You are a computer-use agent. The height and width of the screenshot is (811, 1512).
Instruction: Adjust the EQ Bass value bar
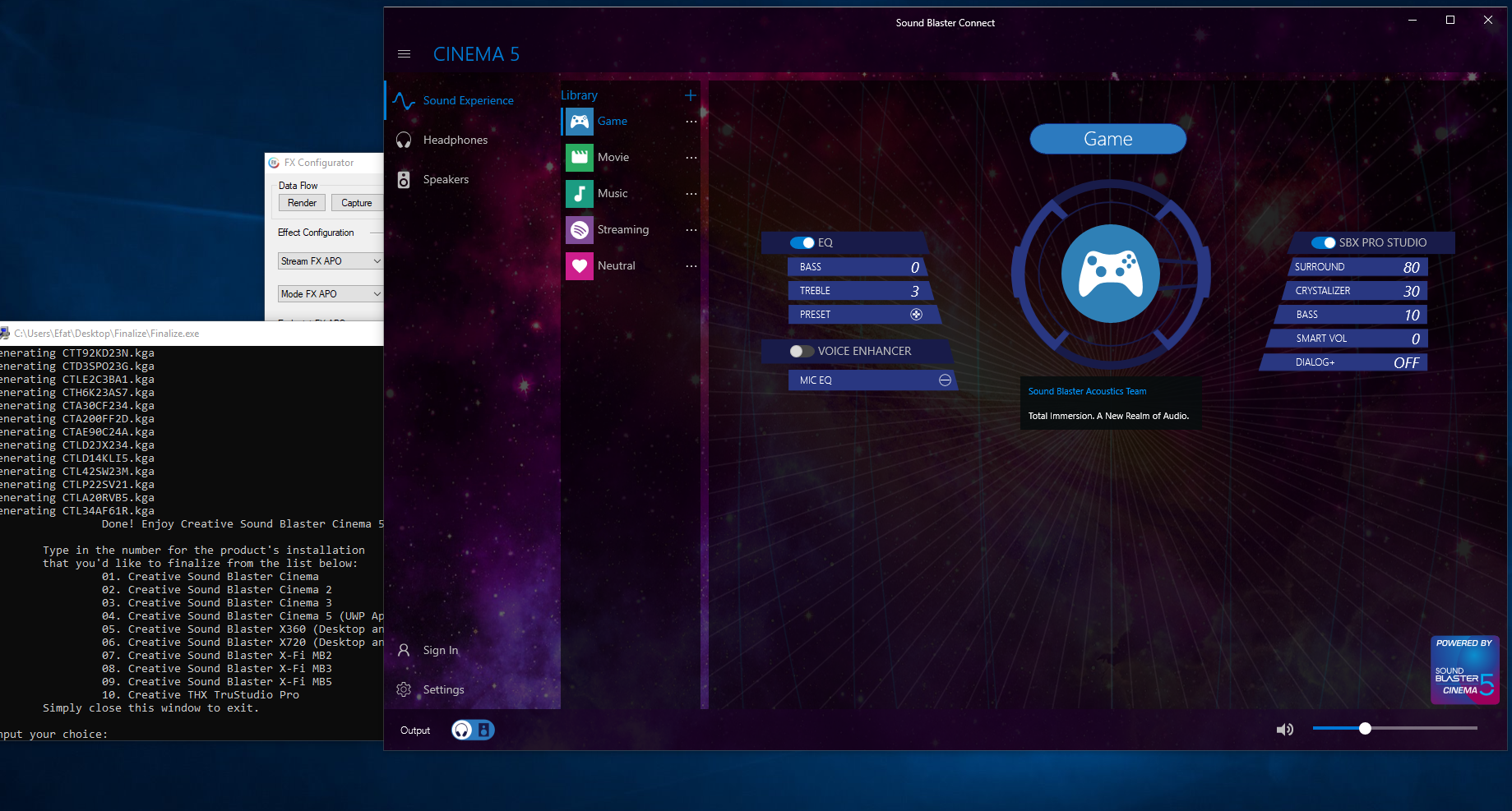(x=858, y=267)
